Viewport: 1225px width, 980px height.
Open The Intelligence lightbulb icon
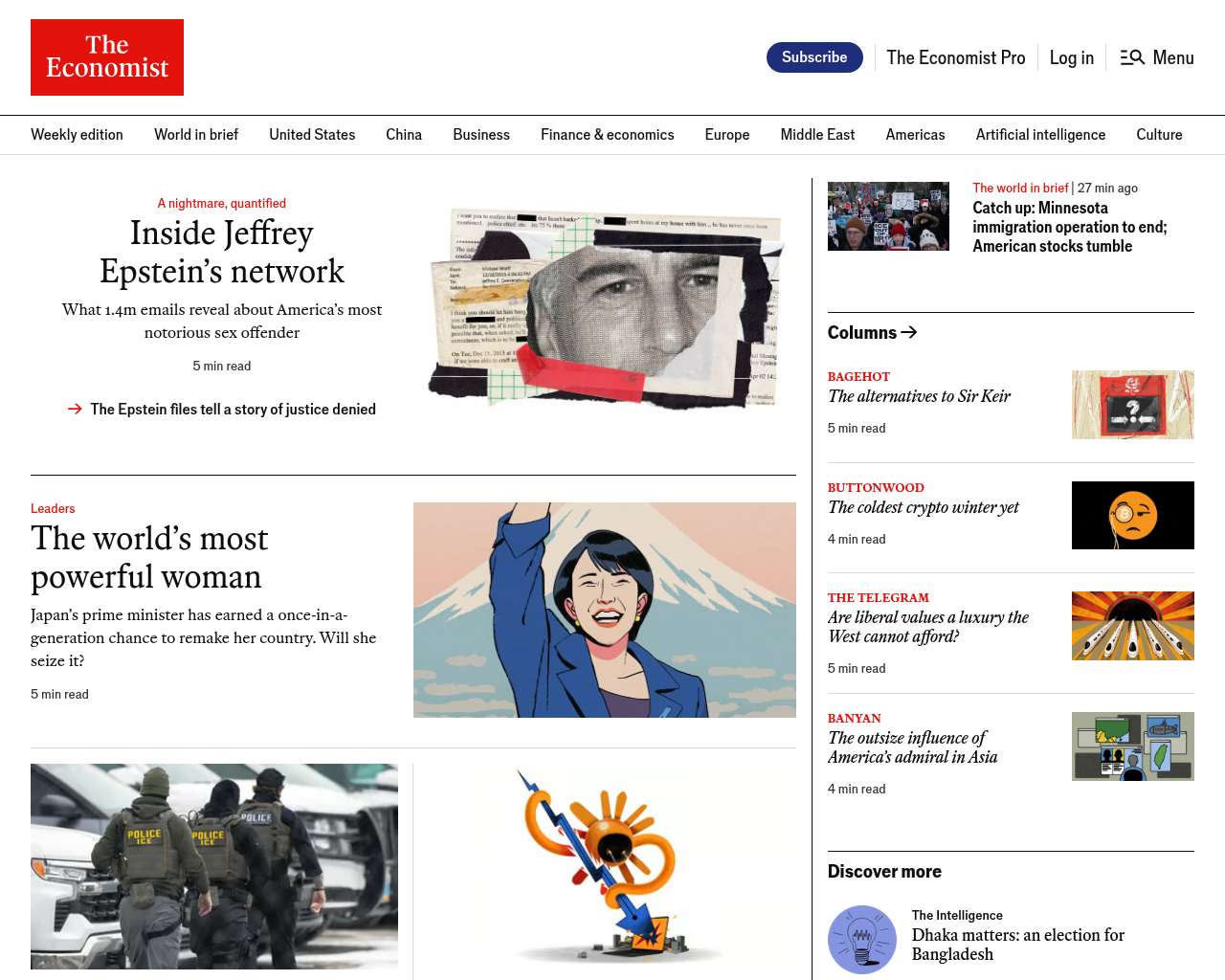(x=862, y=940)
